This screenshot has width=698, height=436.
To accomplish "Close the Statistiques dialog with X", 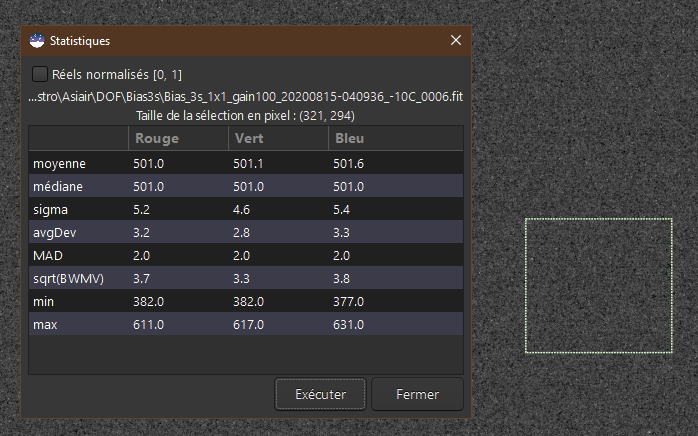I will 456,40.
